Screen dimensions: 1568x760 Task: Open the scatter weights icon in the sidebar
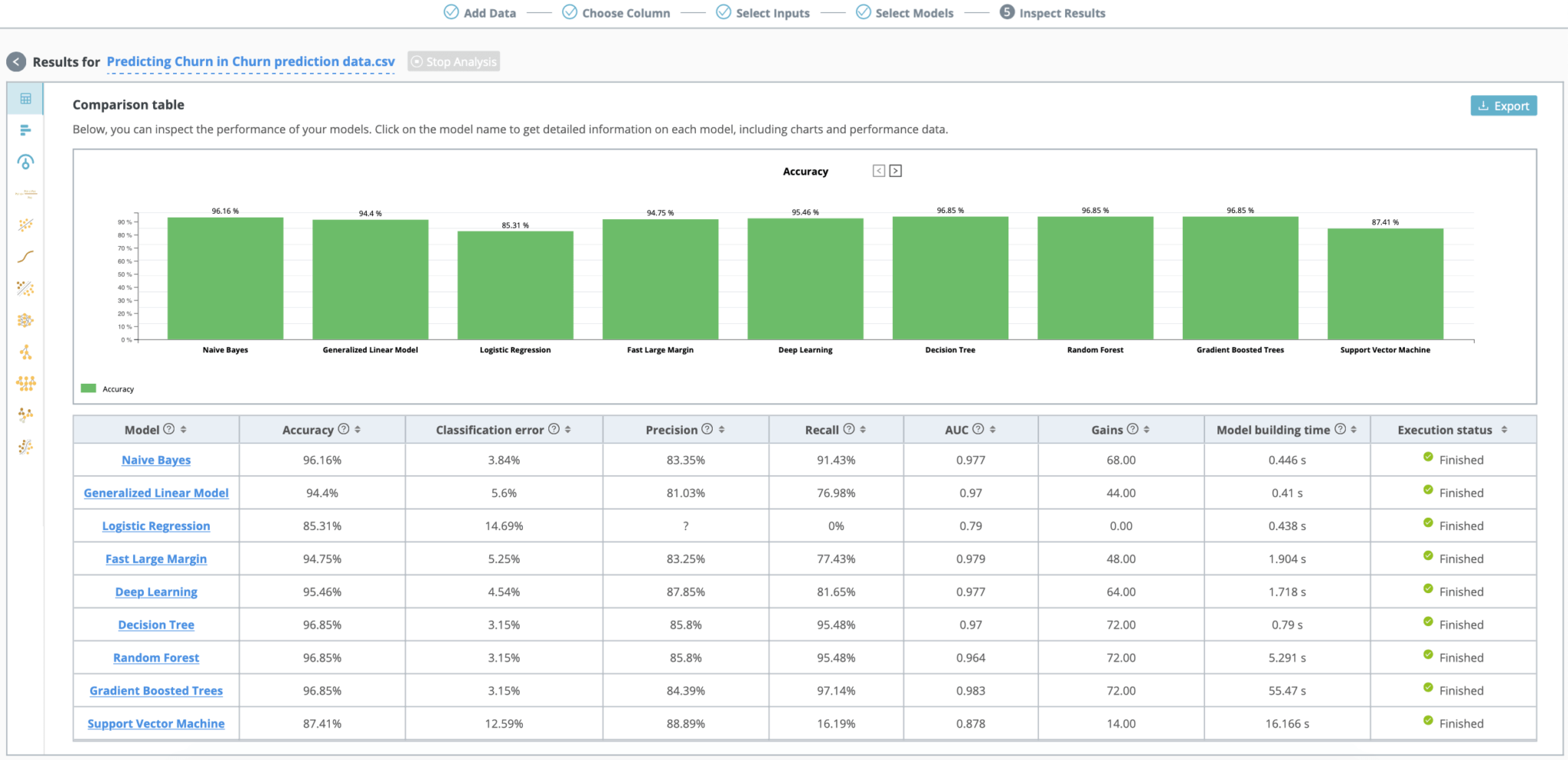25,224
